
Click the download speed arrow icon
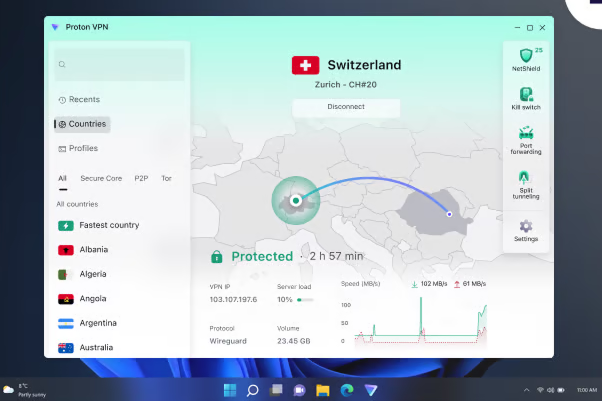tap(414, 284)
